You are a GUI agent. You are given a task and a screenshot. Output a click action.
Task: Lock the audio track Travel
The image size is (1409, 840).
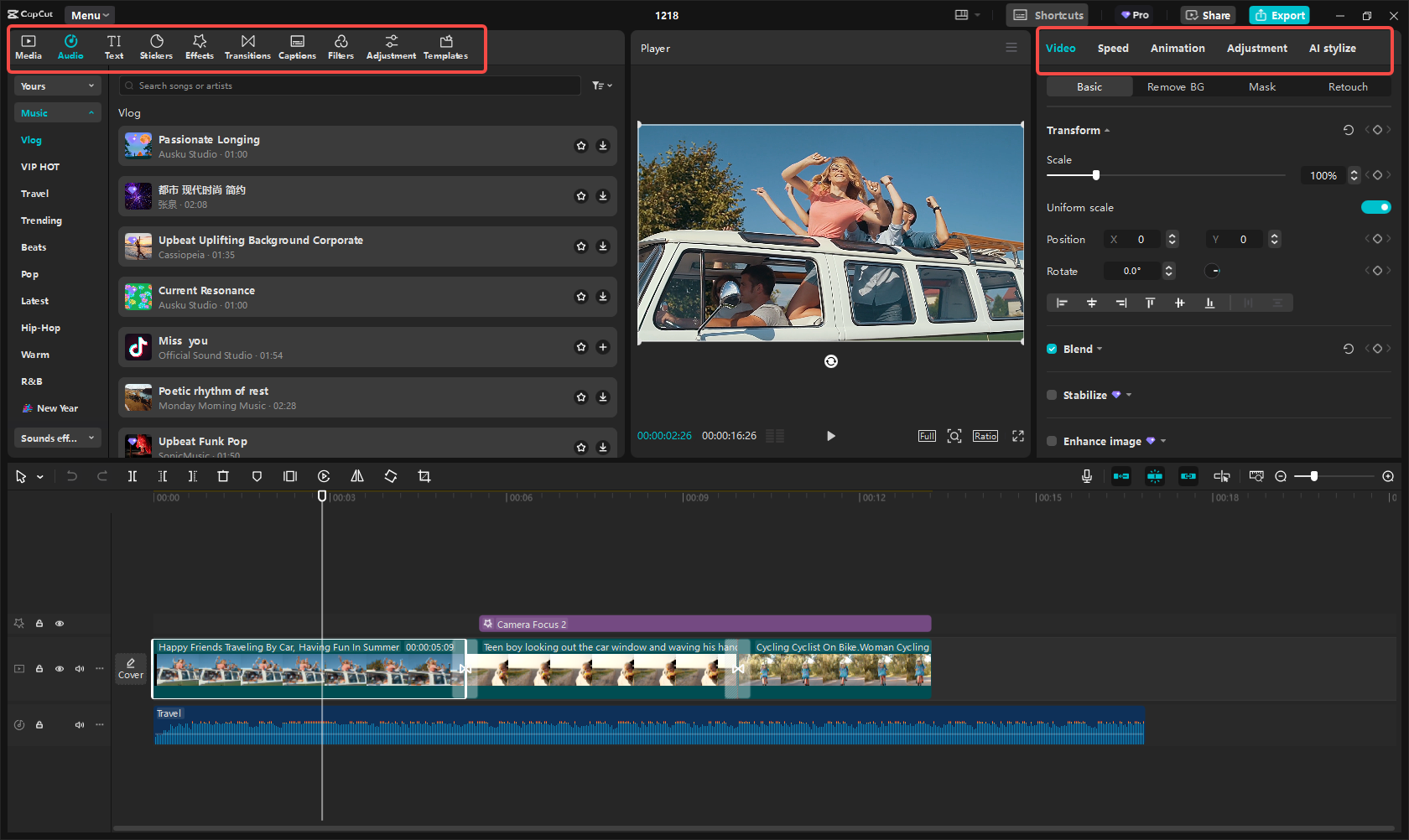coord(39,725)
